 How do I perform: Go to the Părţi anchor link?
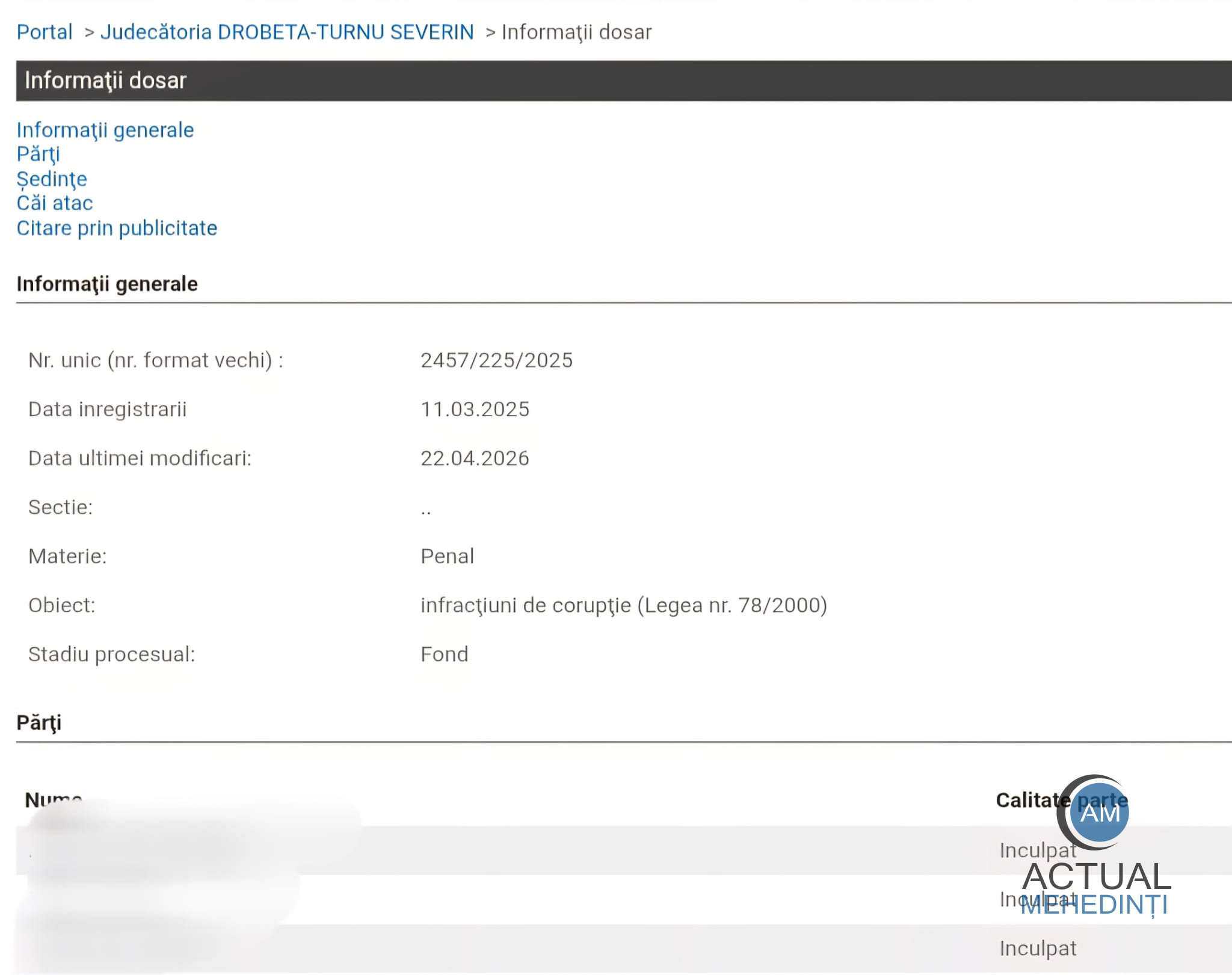pyautogui.click(x=38, y=154)
